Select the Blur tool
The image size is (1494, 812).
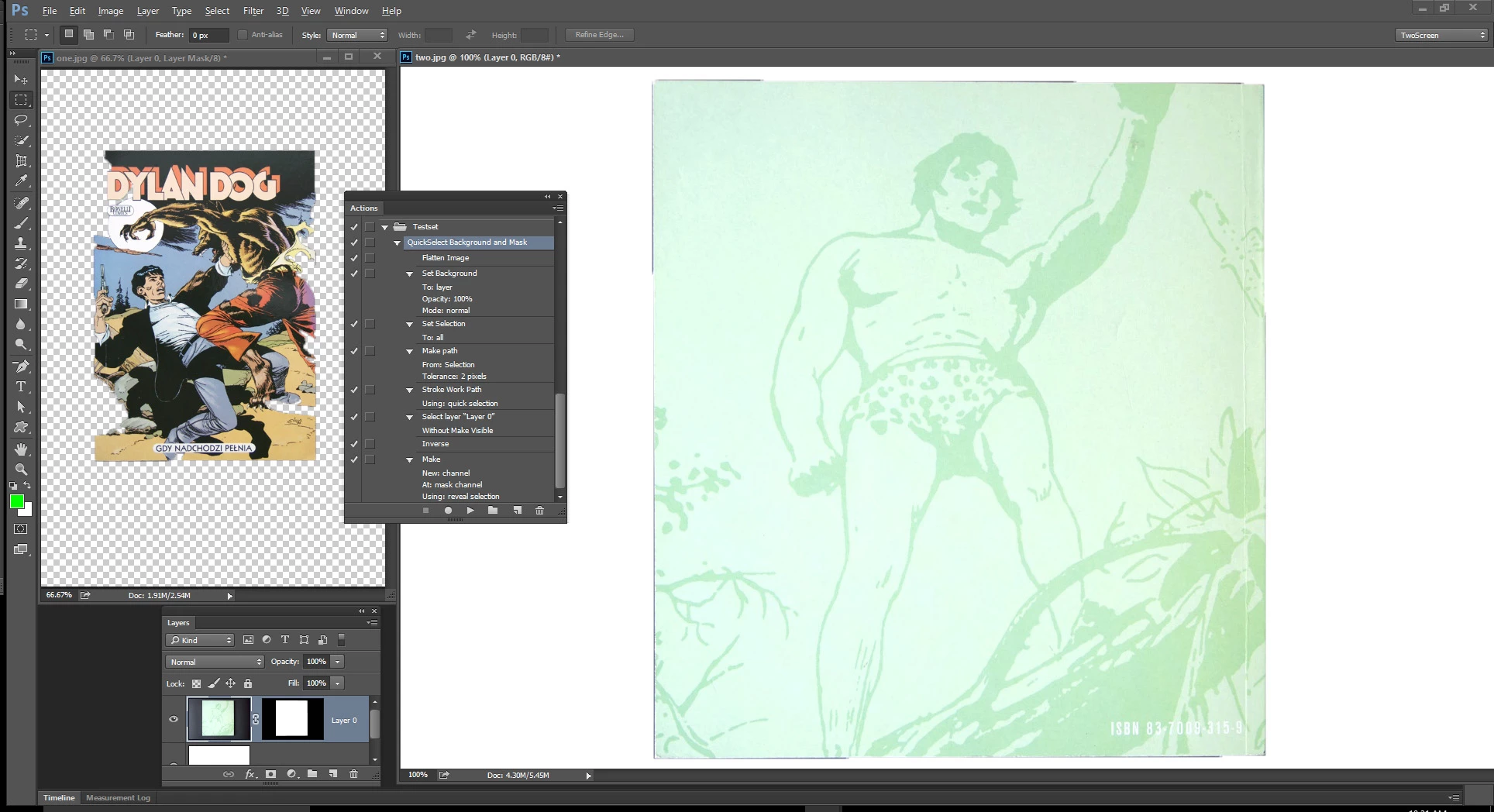[x=21, y=325]
